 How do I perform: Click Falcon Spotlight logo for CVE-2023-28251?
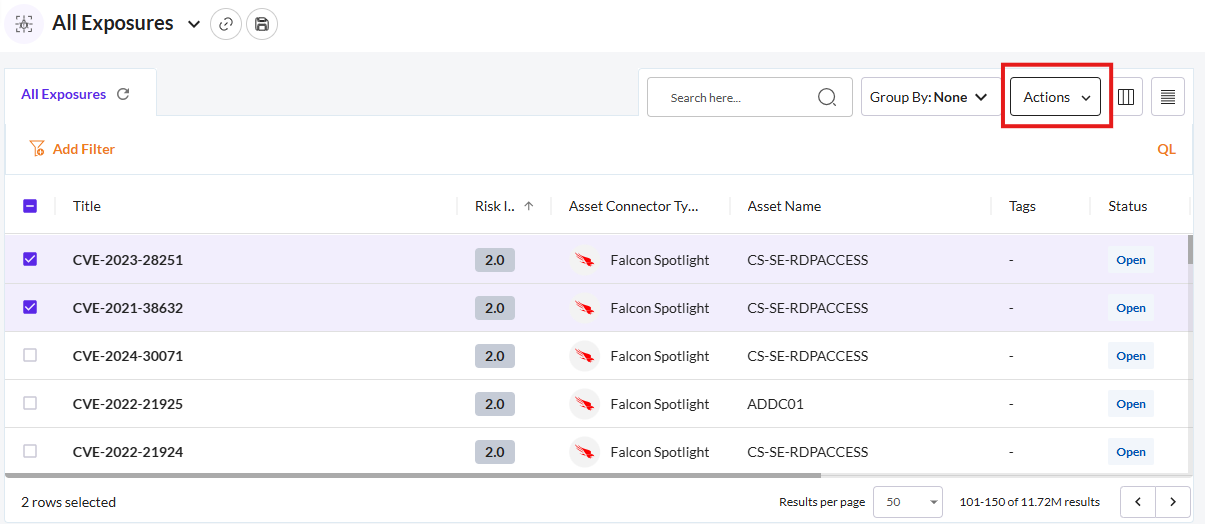584,260
